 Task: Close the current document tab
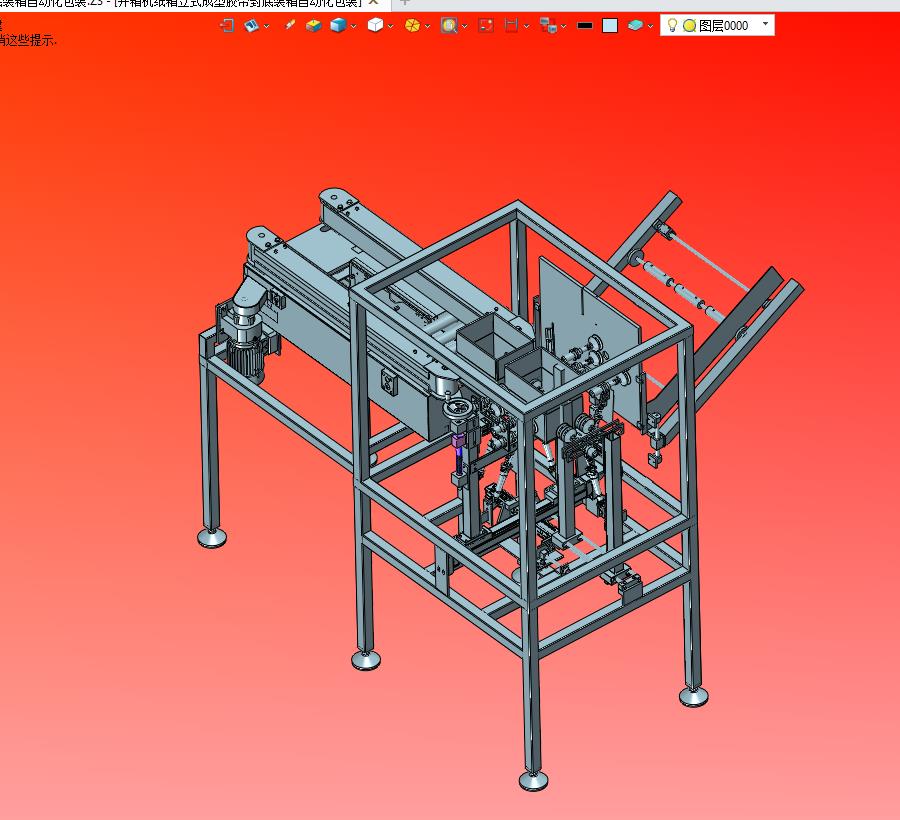click(x=373, y=3)
